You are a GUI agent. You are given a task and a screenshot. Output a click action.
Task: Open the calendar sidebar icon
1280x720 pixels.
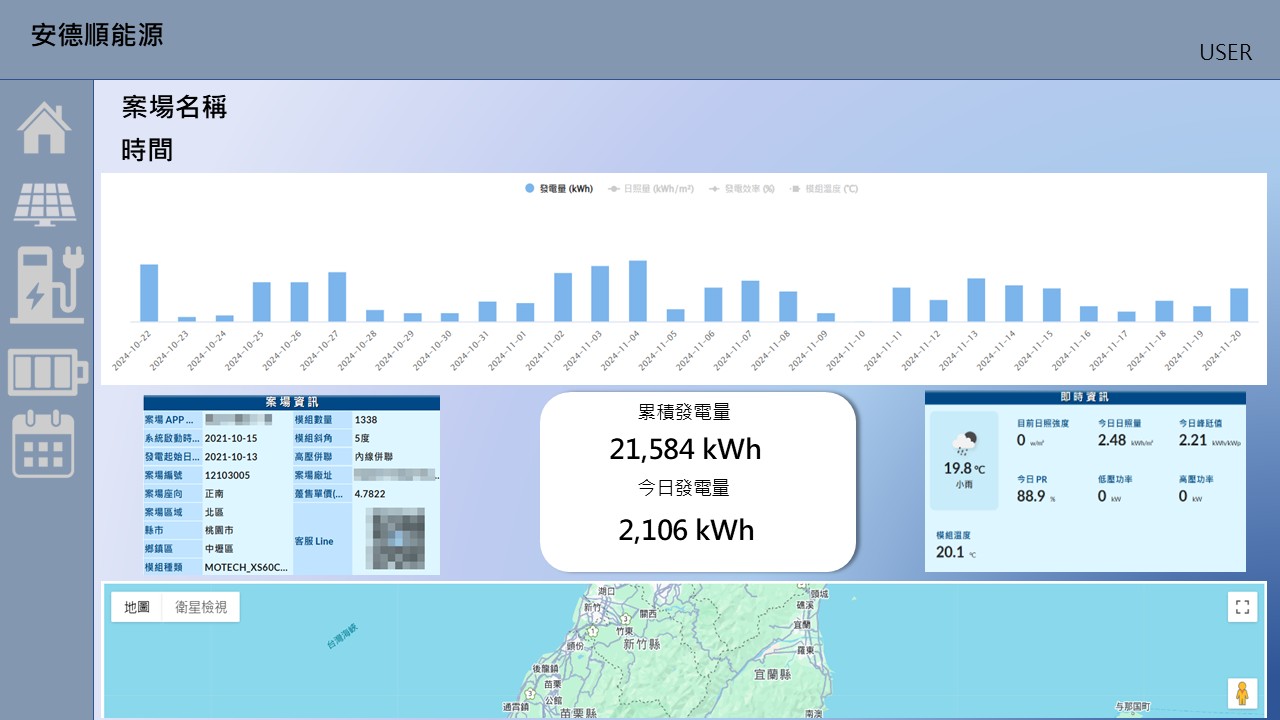point(44,444)
